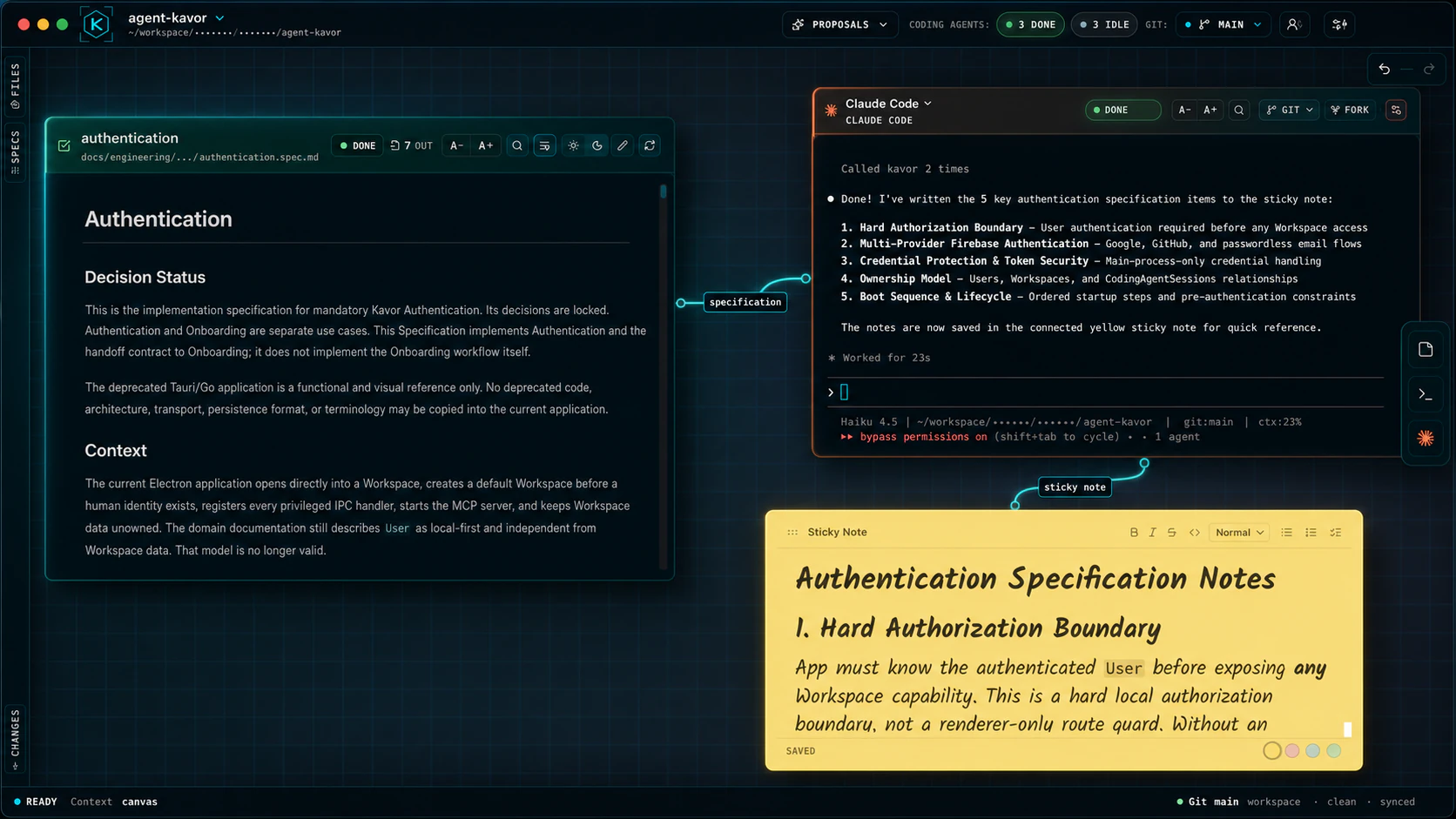Click the DONE status in authentication panel
Image resolution: width=1456 pixels, height=819 pixels.
pyautogui.click(x=358, y=146)
